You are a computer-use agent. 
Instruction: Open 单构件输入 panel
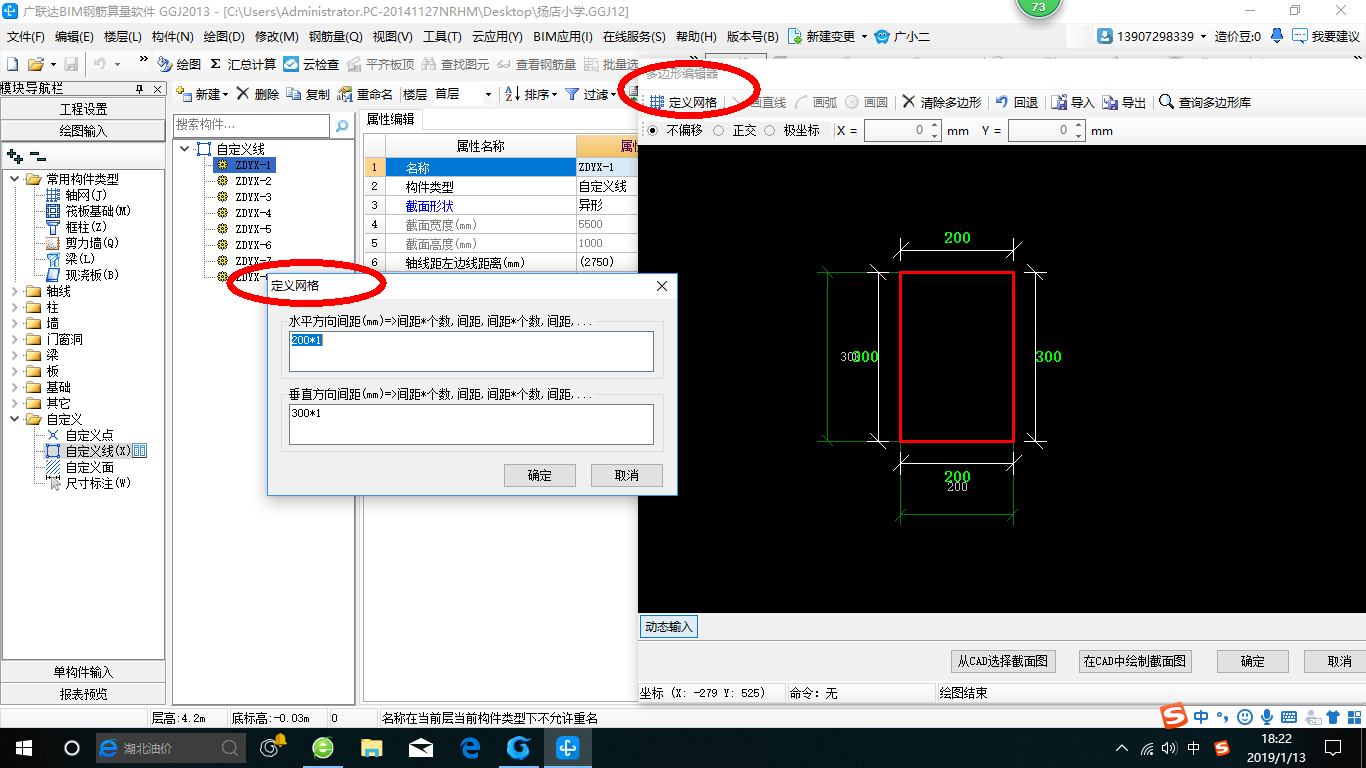point(83,672)
